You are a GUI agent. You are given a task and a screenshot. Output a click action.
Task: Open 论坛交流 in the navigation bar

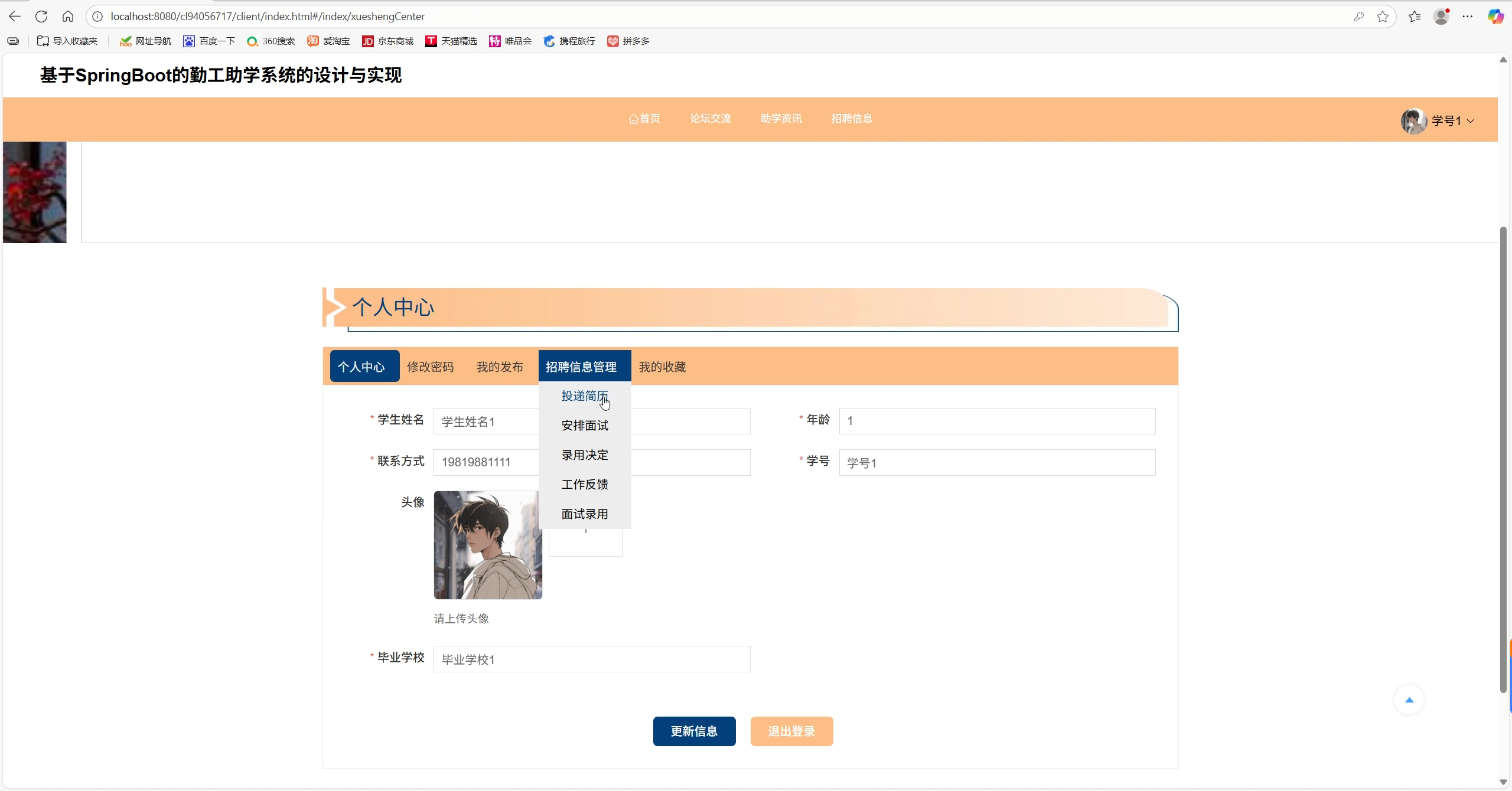click(710, 119)
